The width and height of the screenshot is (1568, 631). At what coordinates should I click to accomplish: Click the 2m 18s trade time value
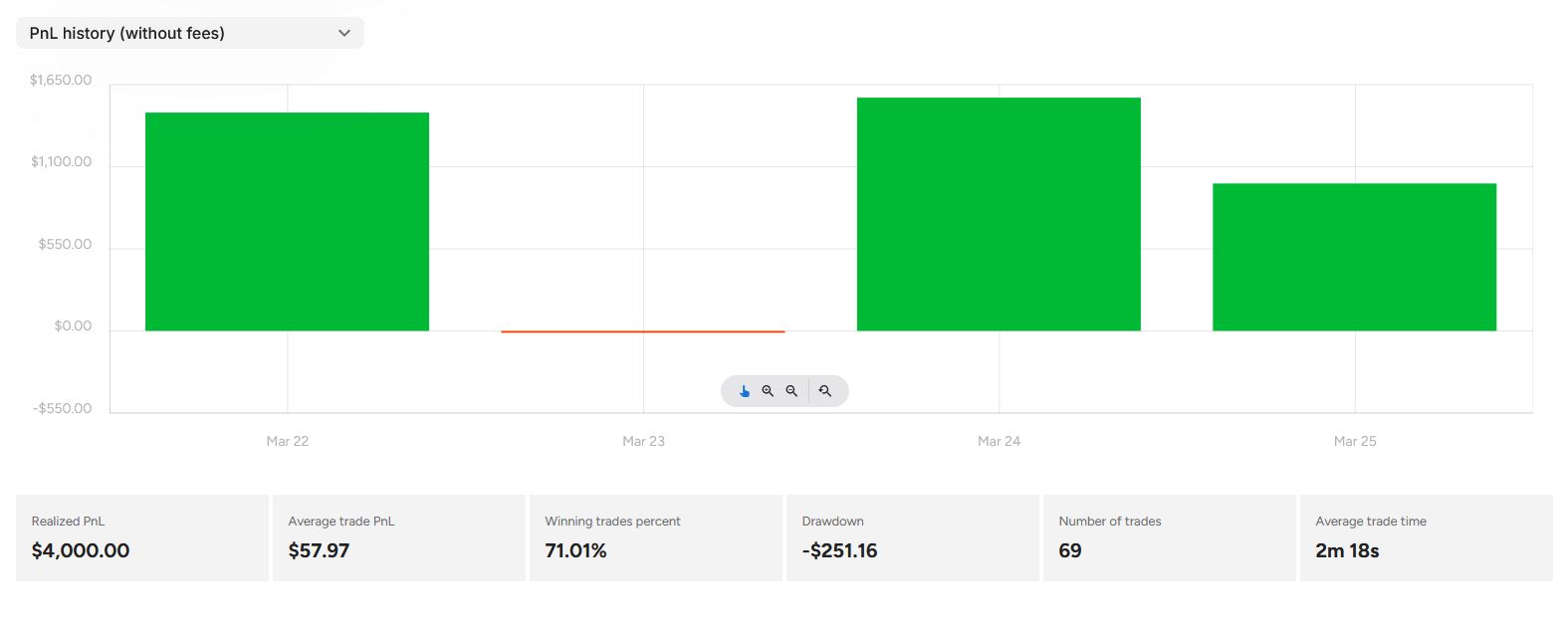(x=1347, y=550)
